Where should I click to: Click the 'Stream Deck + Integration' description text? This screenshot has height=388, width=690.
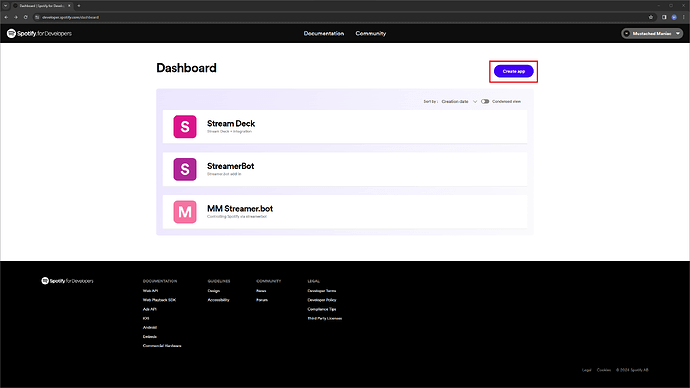[x=229, y=132]
